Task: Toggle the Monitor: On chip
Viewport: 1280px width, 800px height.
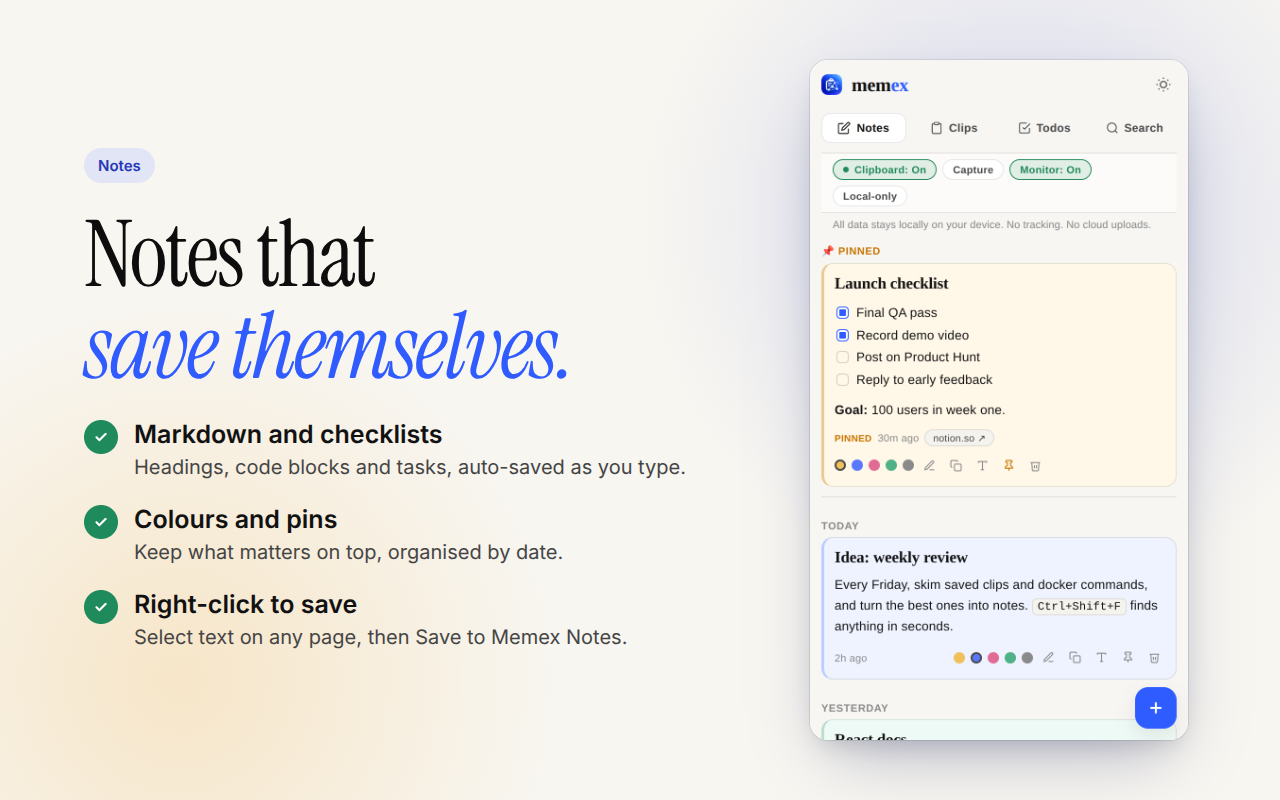Action: (x=1050, y=170)
